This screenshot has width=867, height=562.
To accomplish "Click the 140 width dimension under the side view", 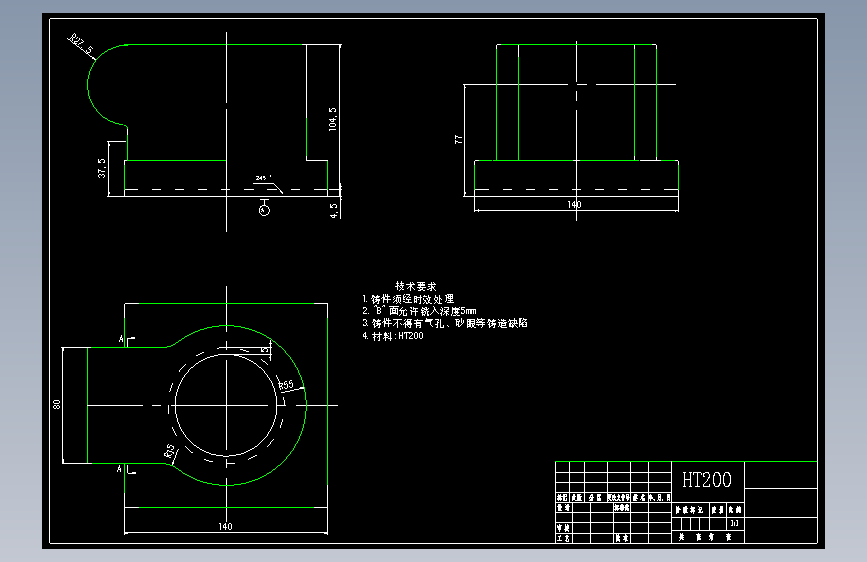I will point(574,205).
